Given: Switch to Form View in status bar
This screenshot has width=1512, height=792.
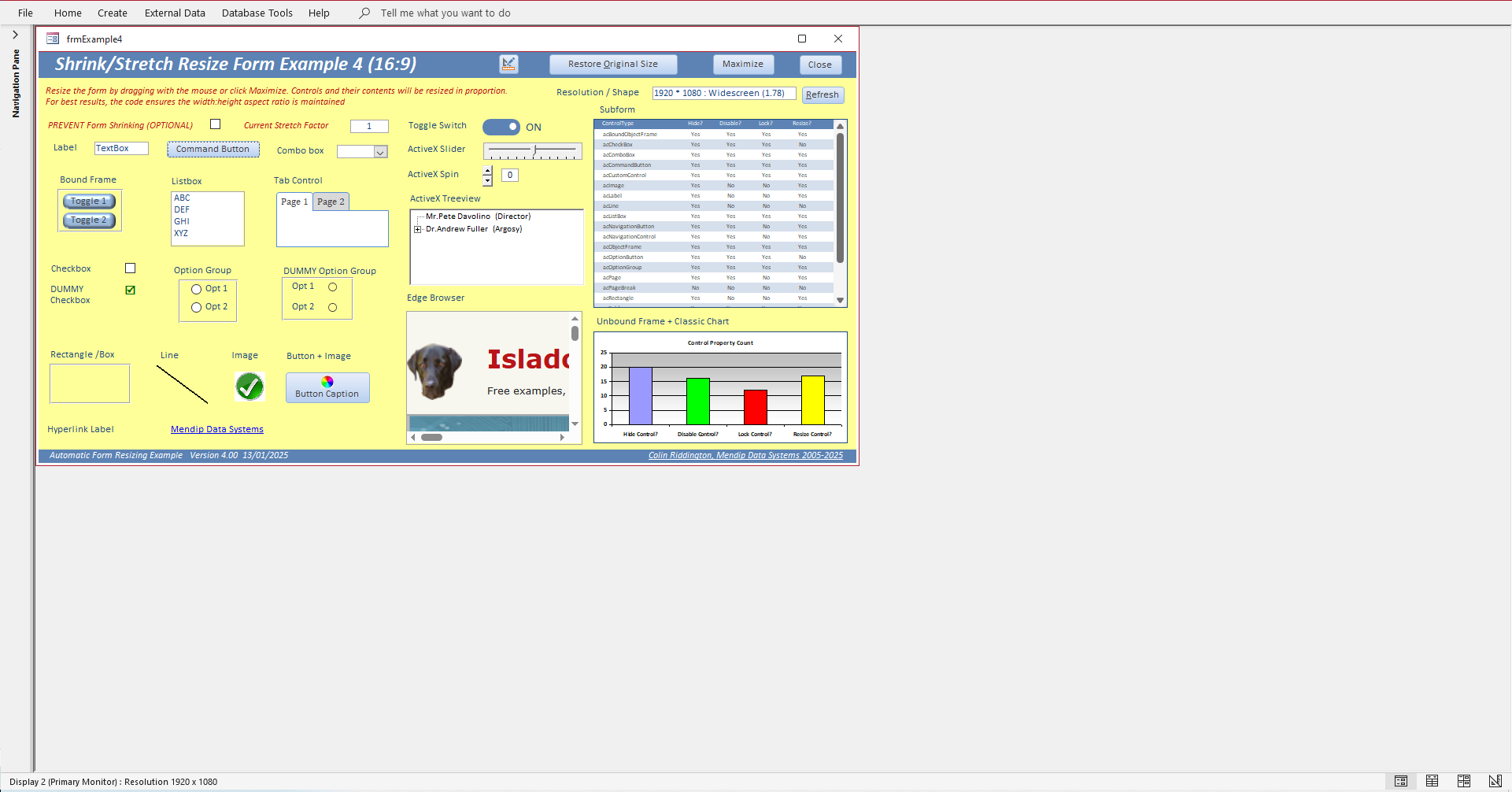Looking at the screenshot, I should [x=1401, y=781].
